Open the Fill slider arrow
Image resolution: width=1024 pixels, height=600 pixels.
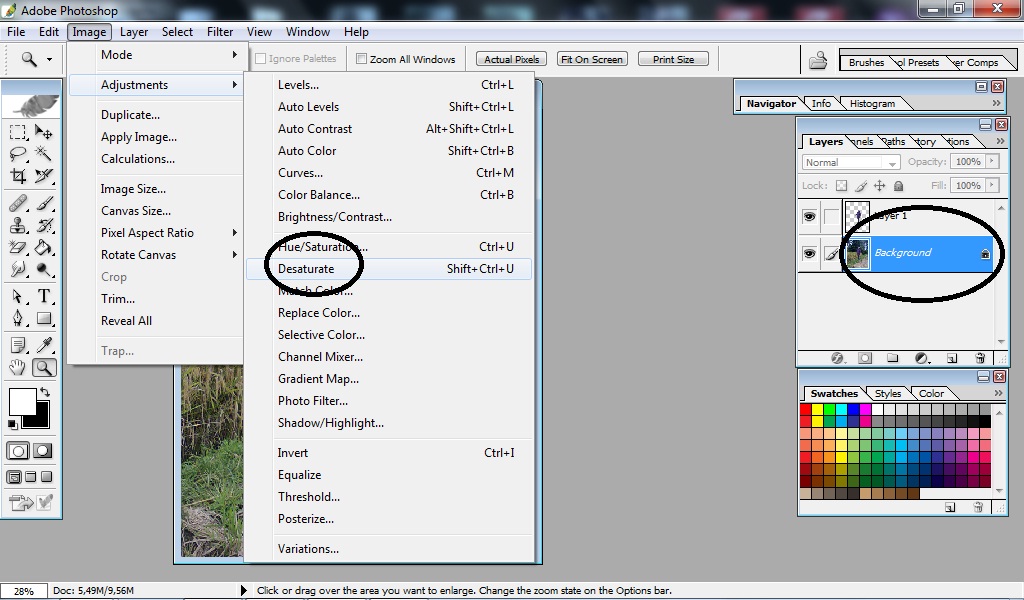click(x=992, y=185)
